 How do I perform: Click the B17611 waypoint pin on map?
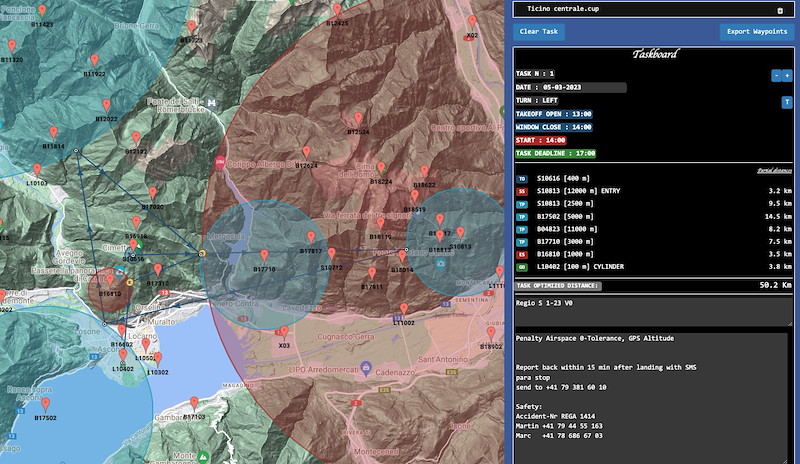pyautogui.click(x=372, y=273)
